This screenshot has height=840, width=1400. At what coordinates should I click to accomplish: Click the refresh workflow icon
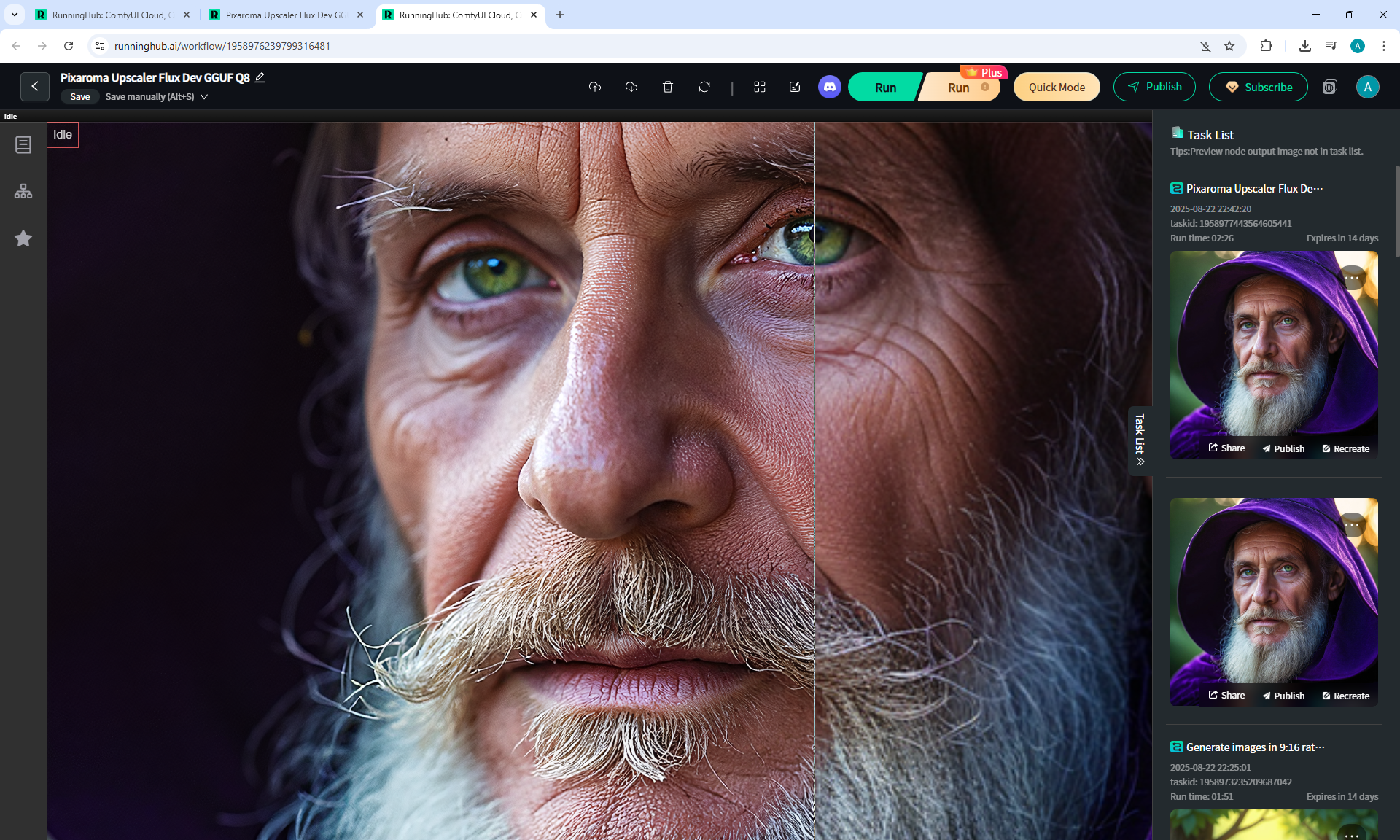click(704, 87)
